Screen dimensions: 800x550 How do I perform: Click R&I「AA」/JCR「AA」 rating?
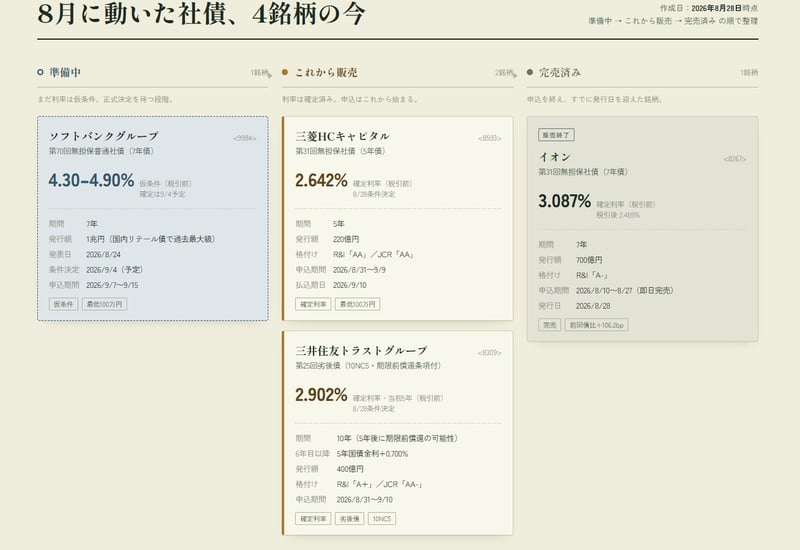[373, 254]
